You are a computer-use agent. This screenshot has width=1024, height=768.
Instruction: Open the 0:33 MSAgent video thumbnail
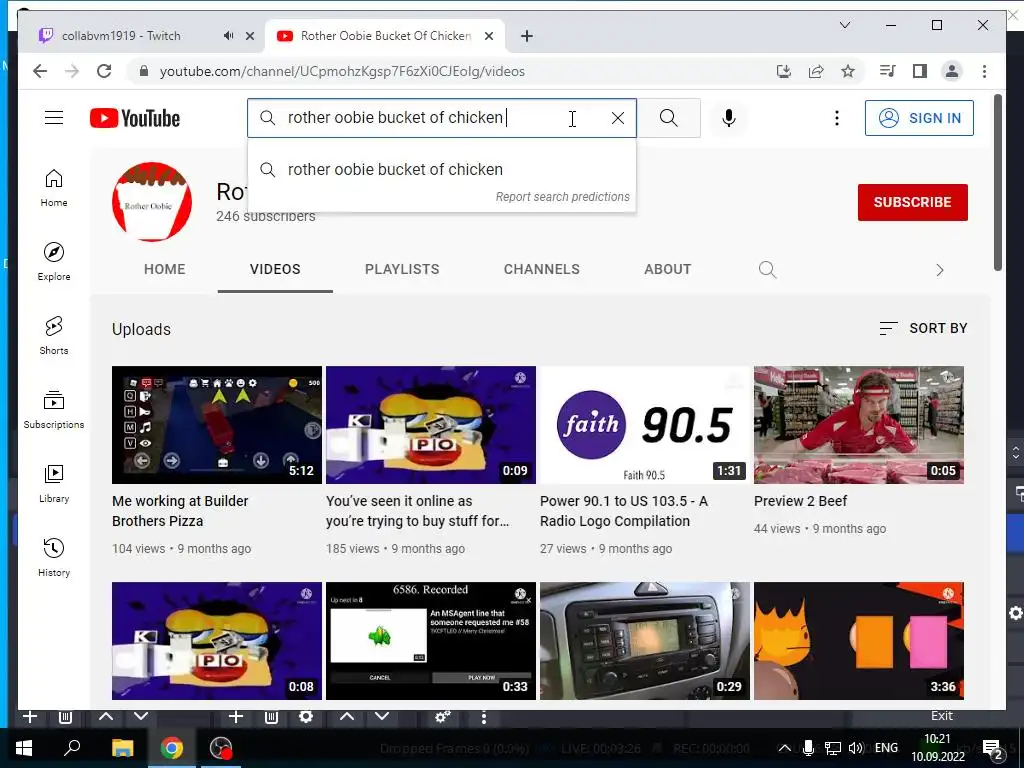coord(431,641)
